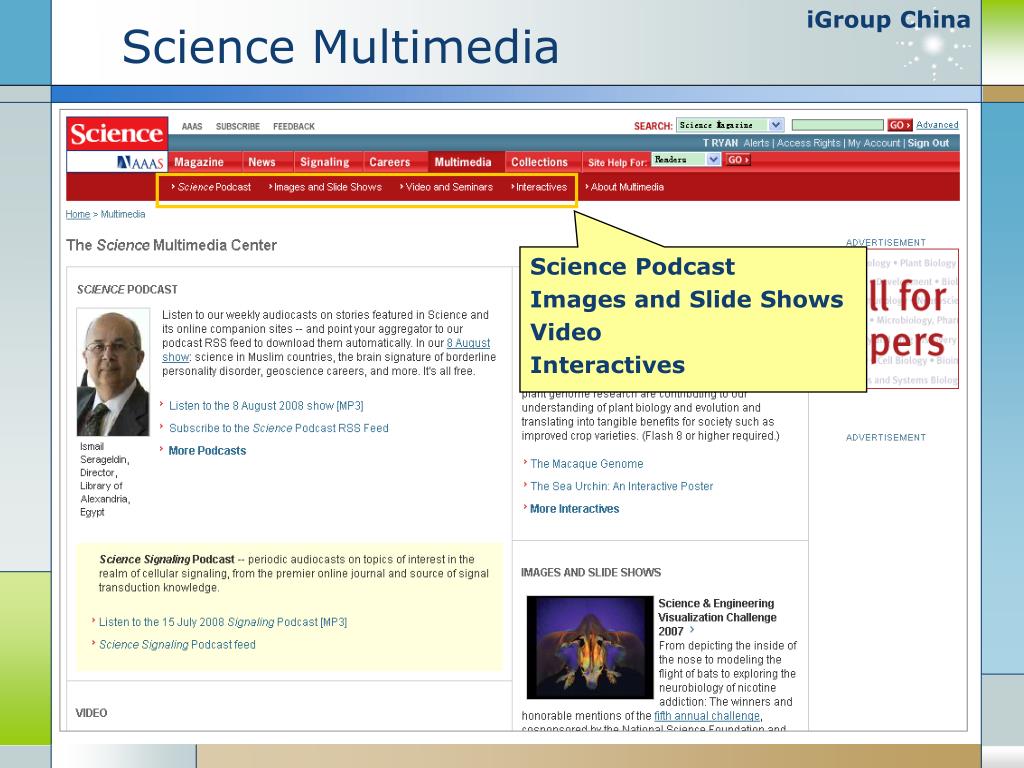Click the IMAGES AND SLIDE SHOWS heading
This screenshot has height=768, width=1024.
click(x=591, y=573)
